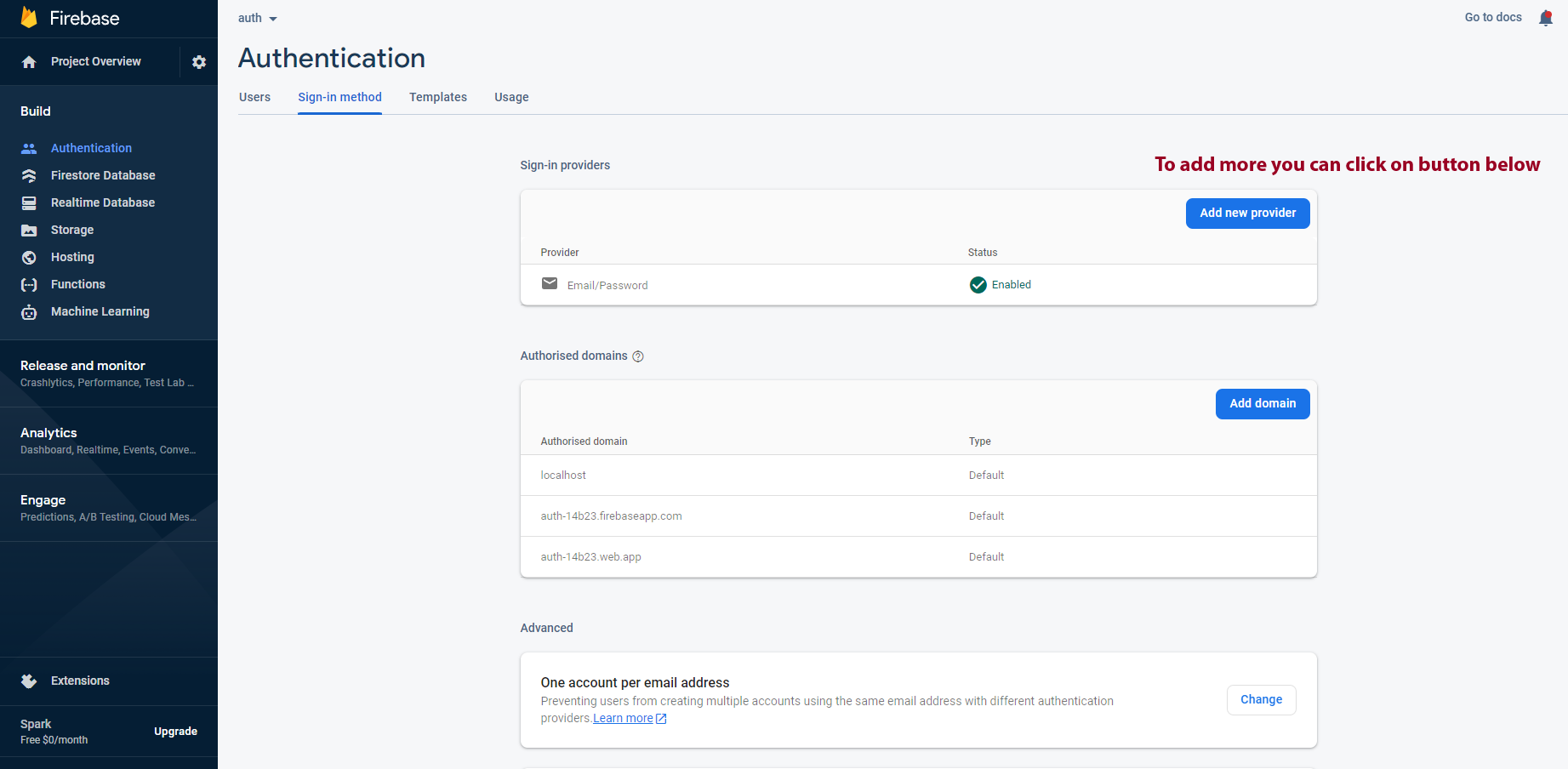Click the Functions brackets icon
Screen dimensions: 1568x769
pos(29,284)
